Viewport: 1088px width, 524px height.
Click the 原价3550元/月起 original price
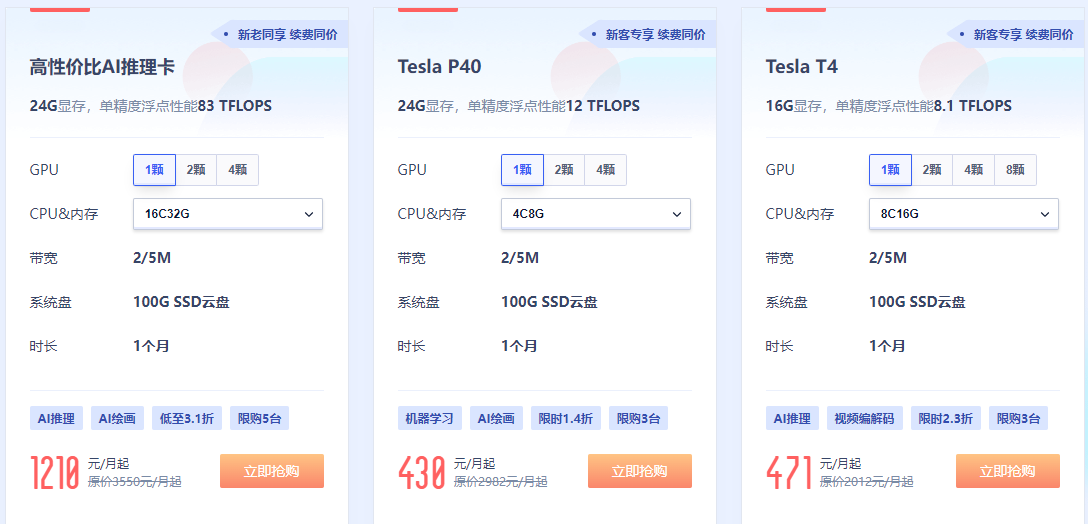(x=135, y=482)
